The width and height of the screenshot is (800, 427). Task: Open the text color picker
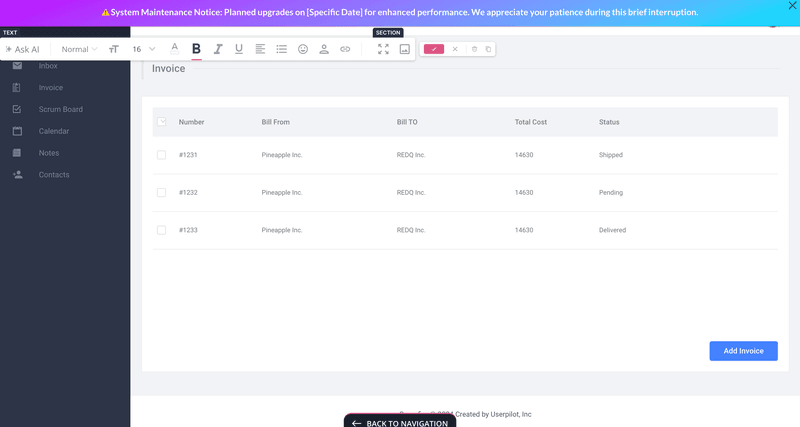(175, 49)
